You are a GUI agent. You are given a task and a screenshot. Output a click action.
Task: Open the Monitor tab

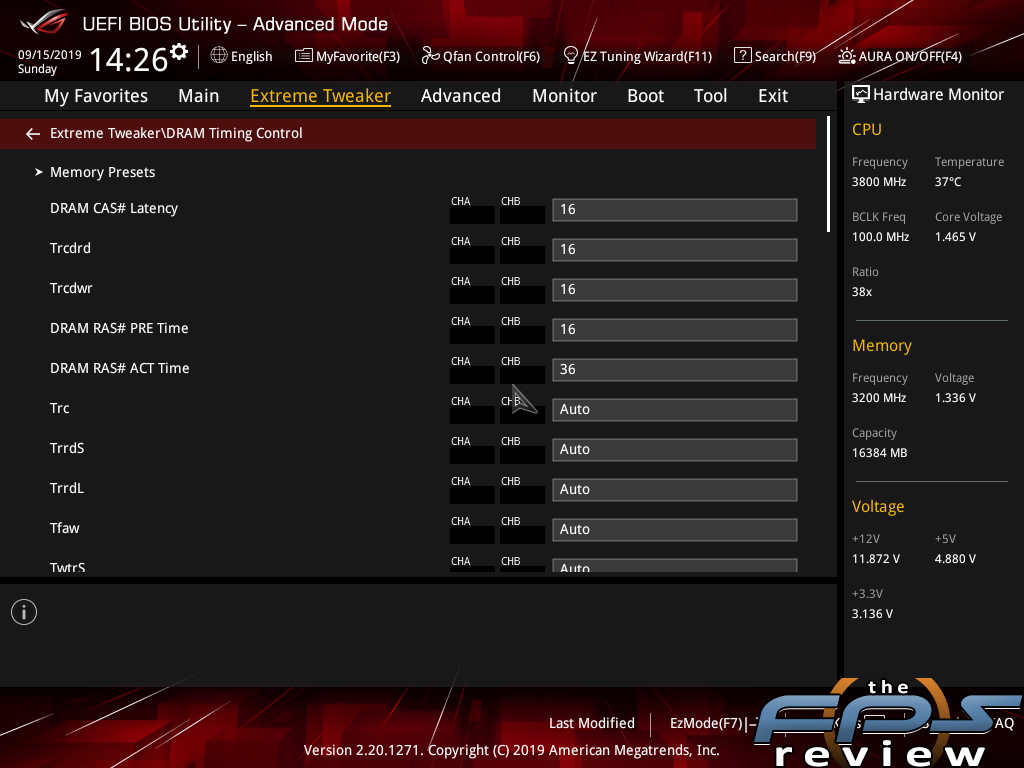(x=564, y=96)
